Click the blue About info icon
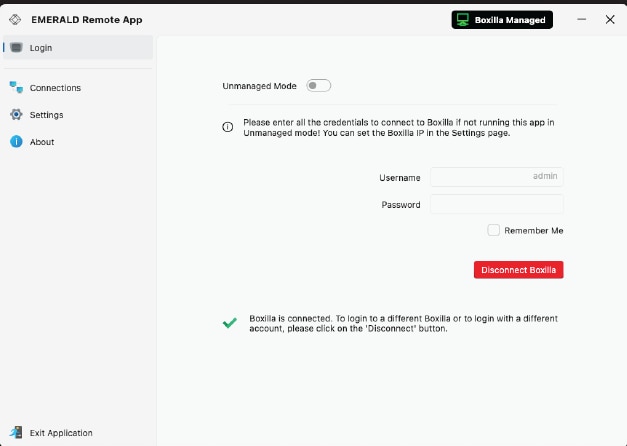Screen dimensions: 627x446 pyautogui.click(x=16, y=142)
